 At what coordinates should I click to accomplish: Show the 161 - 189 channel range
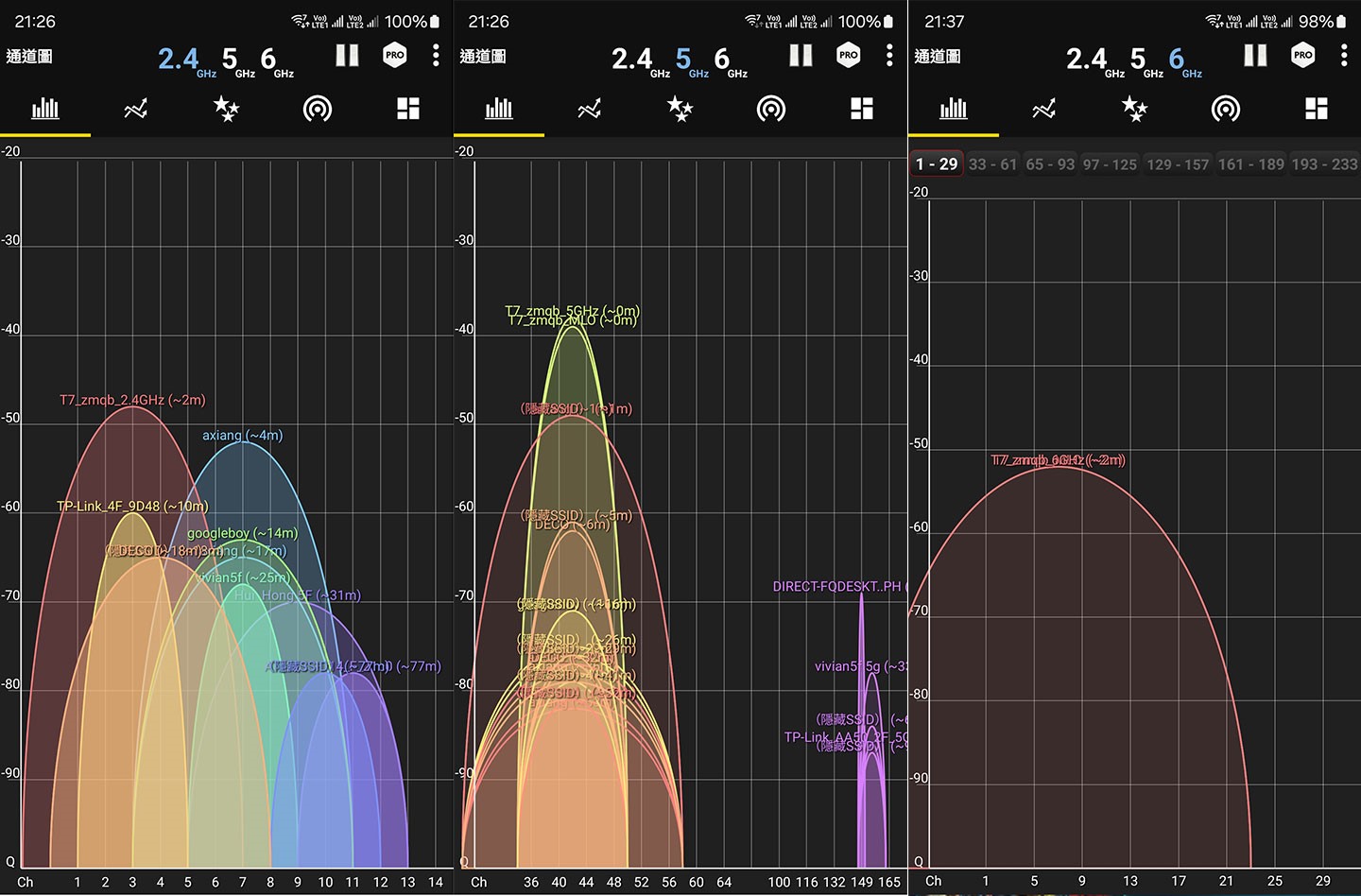point(1251,164)
